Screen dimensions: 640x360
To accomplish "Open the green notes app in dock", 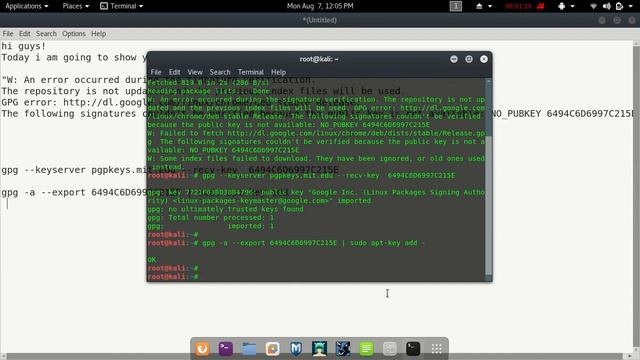I will tap(366, 349).
